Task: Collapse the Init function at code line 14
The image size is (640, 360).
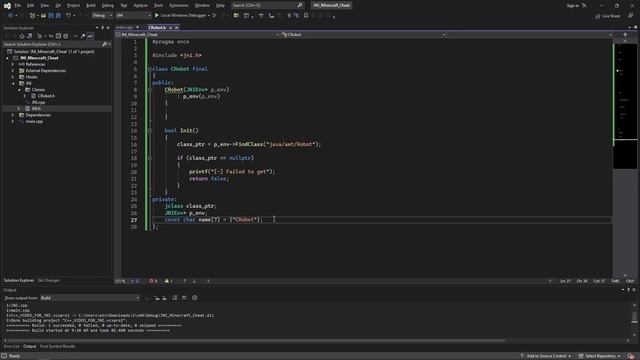Action: pyautogui.click(x=149, y=131)
